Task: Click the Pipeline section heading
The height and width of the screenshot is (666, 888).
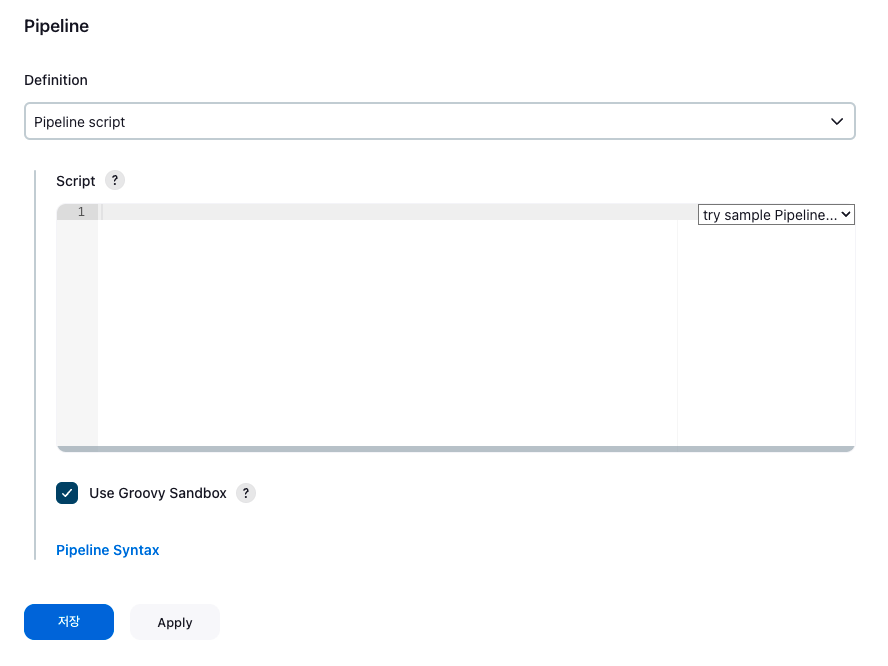Action: click(x=57, y=26)
